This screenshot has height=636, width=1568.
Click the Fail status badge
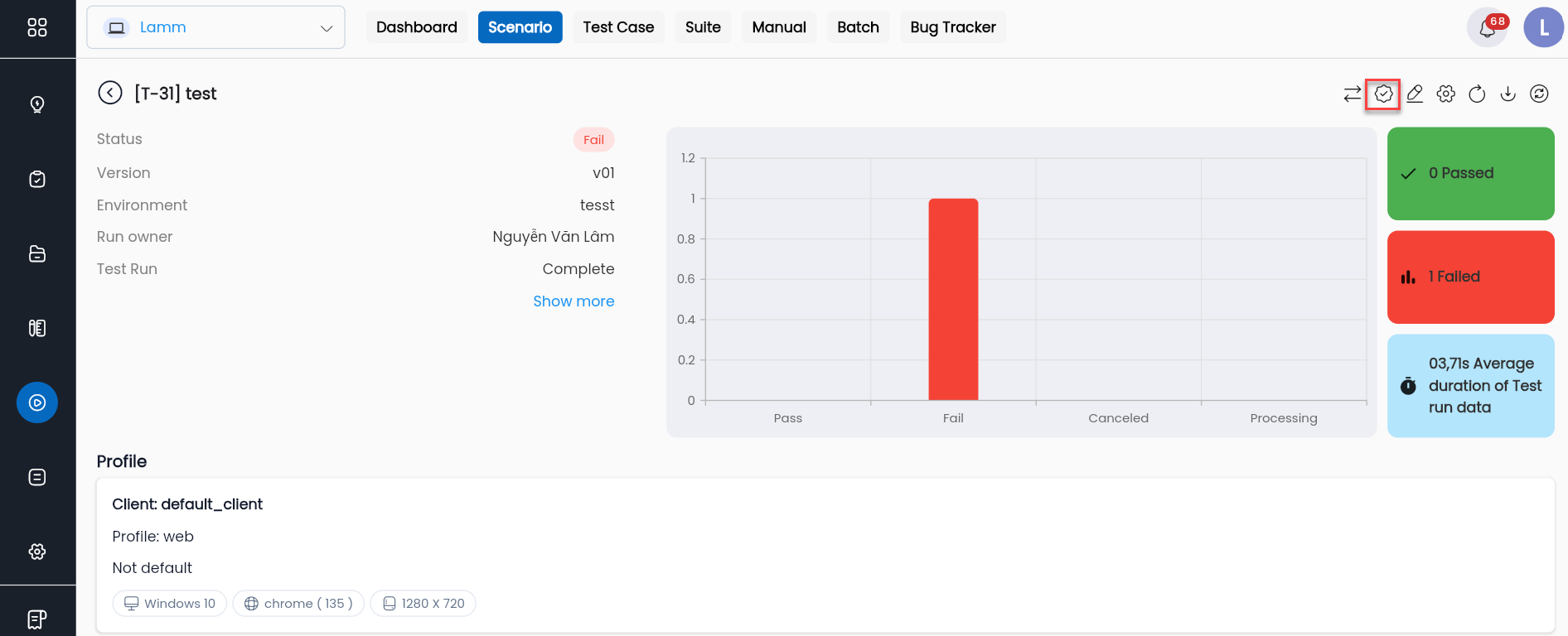[x=593, y=140]
